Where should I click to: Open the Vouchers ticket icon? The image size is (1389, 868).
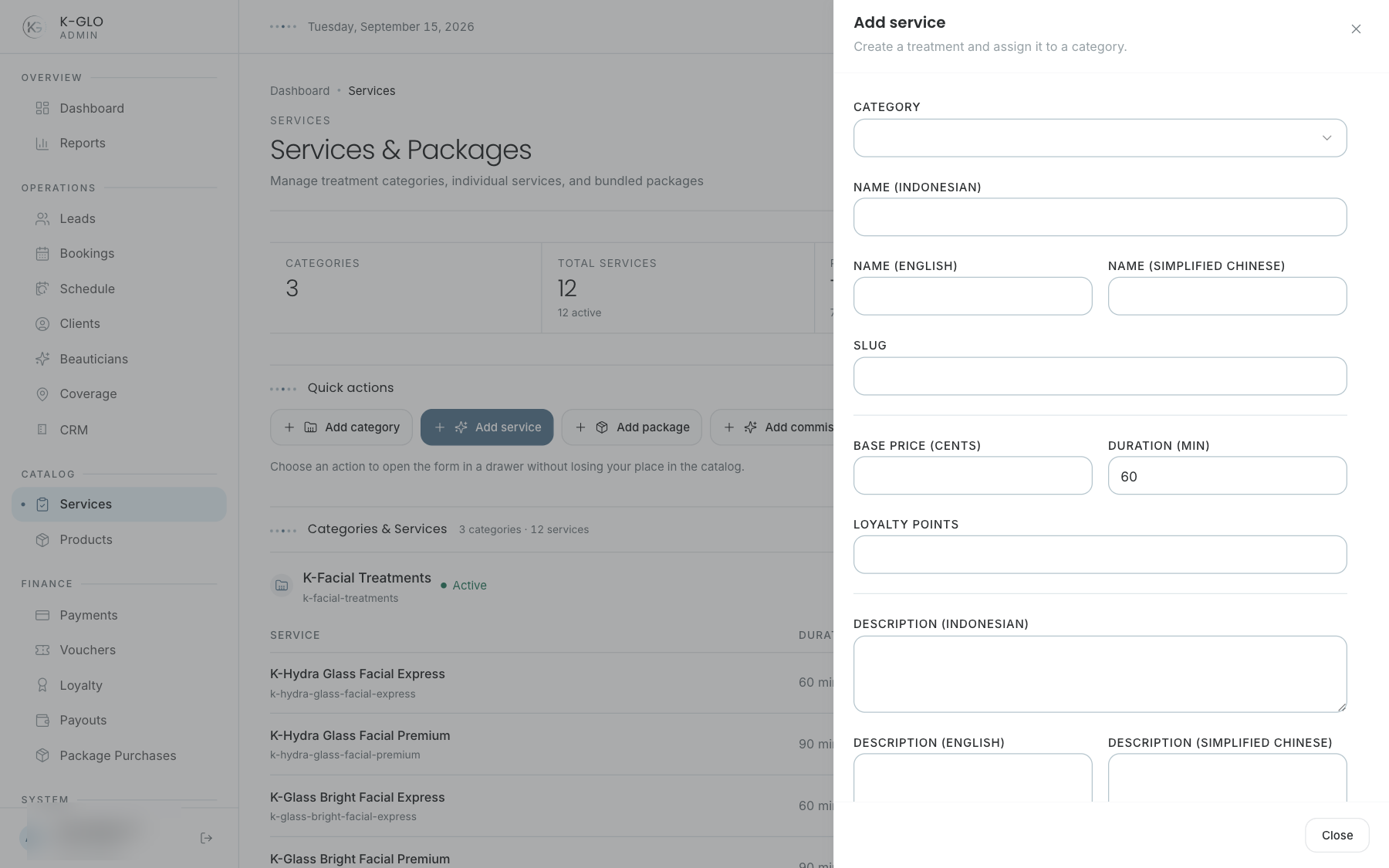pyautogui.click(x=42, y=650)
